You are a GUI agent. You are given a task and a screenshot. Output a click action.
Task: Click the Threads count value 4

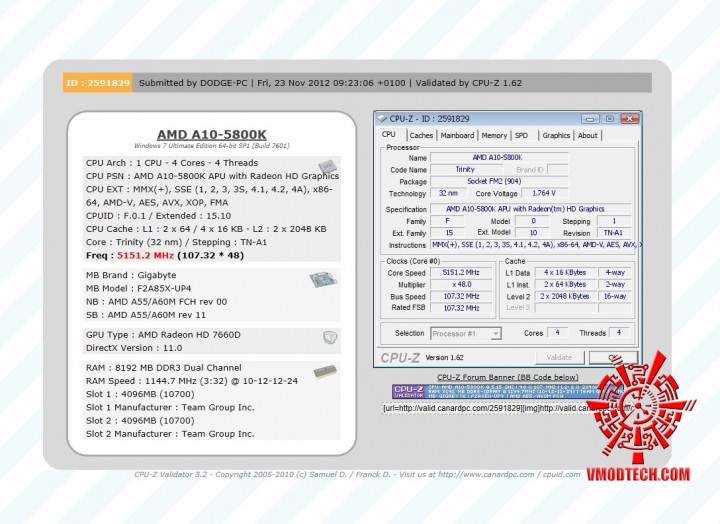[x=619, y=332]
